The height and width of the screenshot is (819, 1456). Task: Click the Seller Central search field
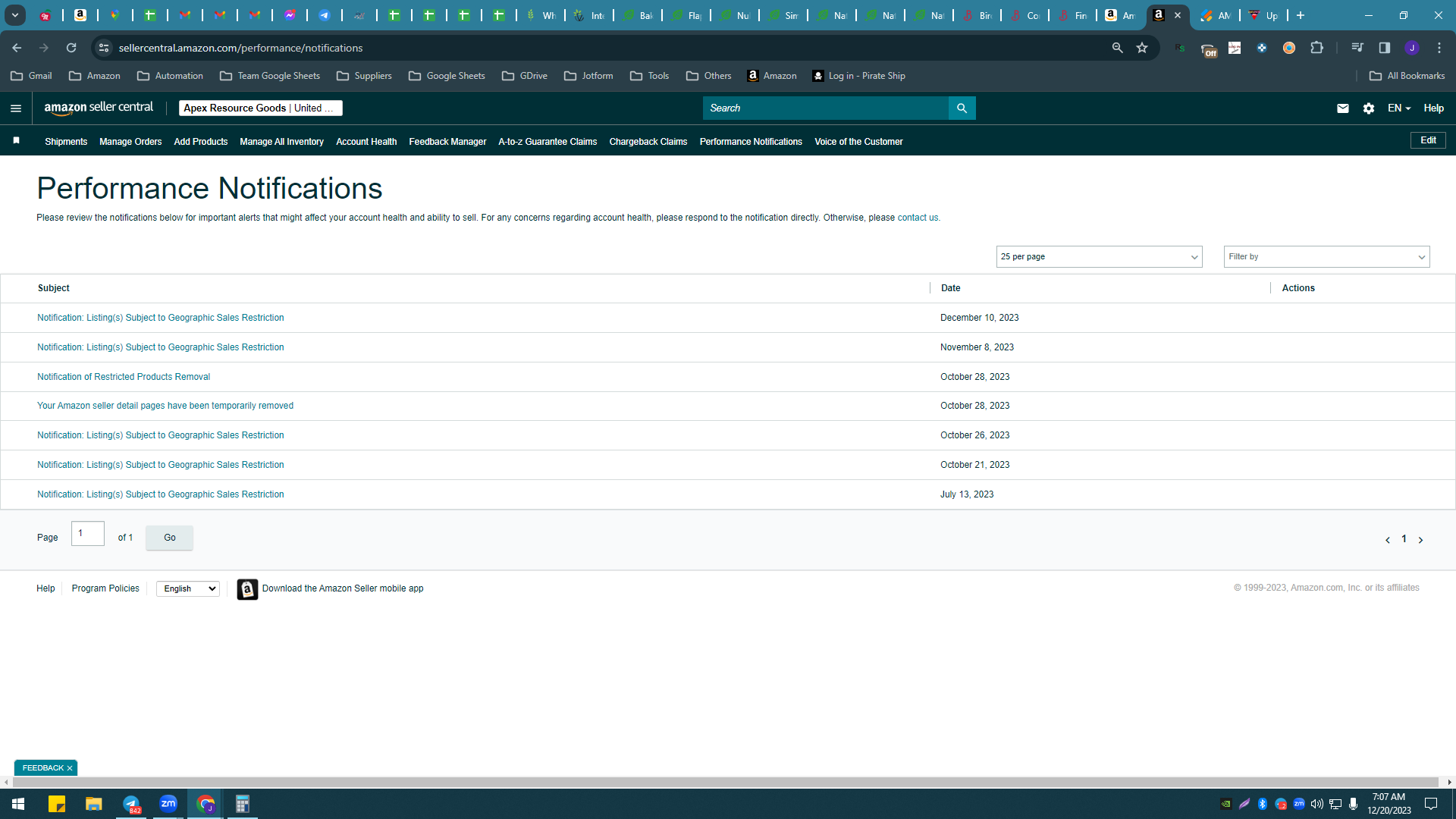pos(826,108)
